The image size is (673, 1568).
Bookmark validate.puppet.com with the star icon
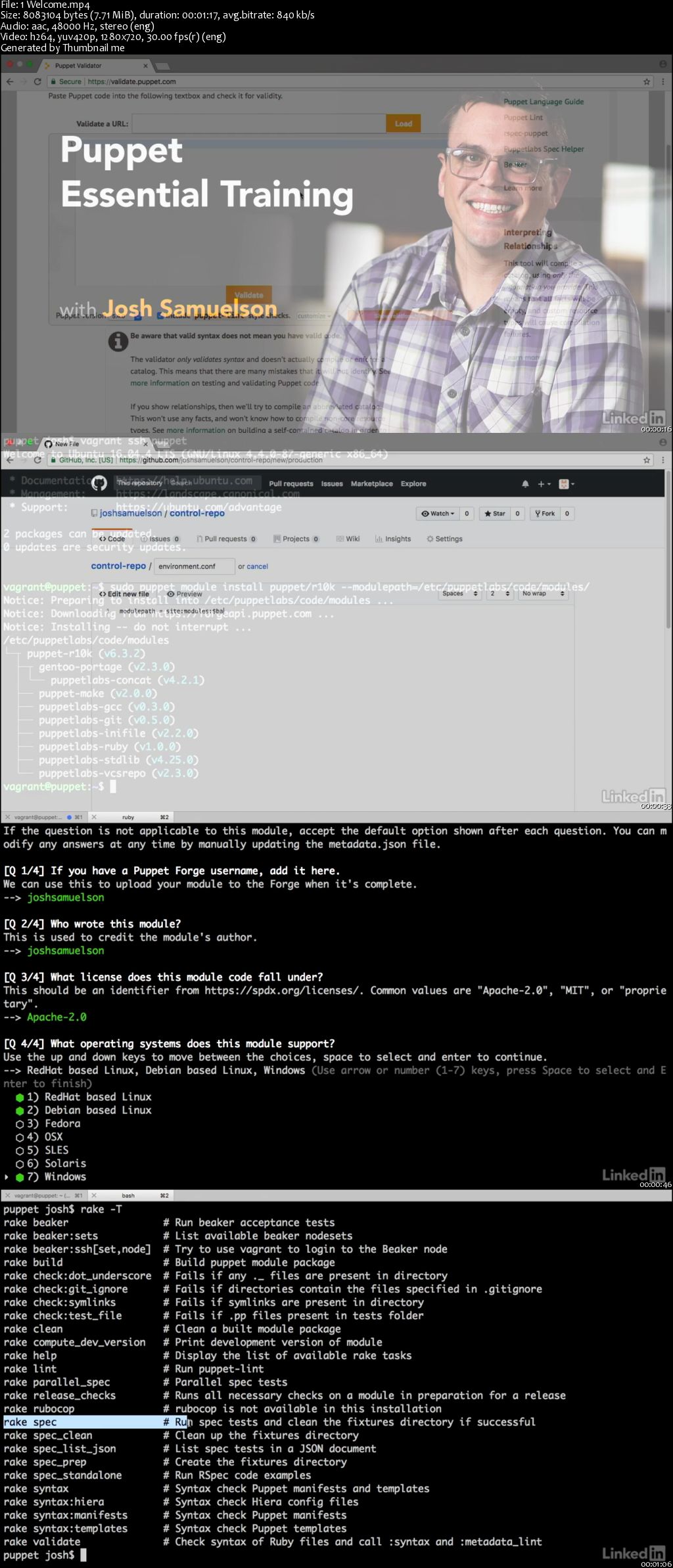647,81
